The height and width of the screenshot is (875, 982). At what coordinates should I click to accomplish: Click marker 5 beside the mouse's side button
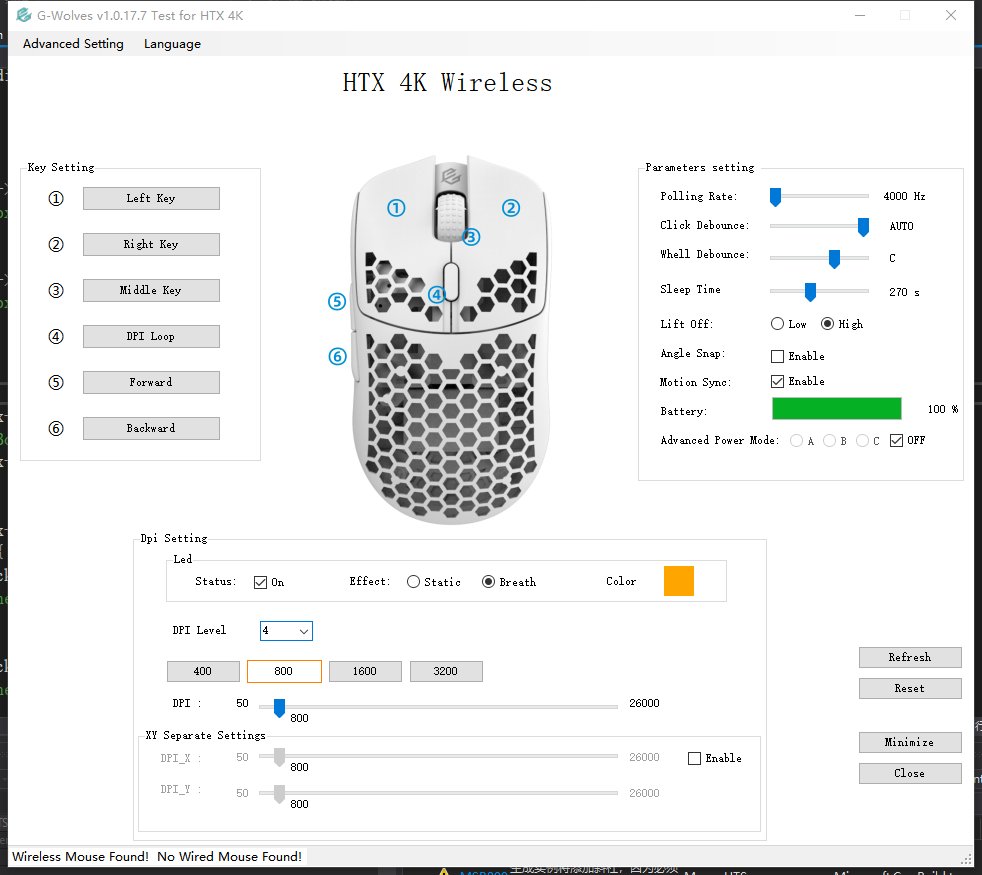[x=337, y=302]
